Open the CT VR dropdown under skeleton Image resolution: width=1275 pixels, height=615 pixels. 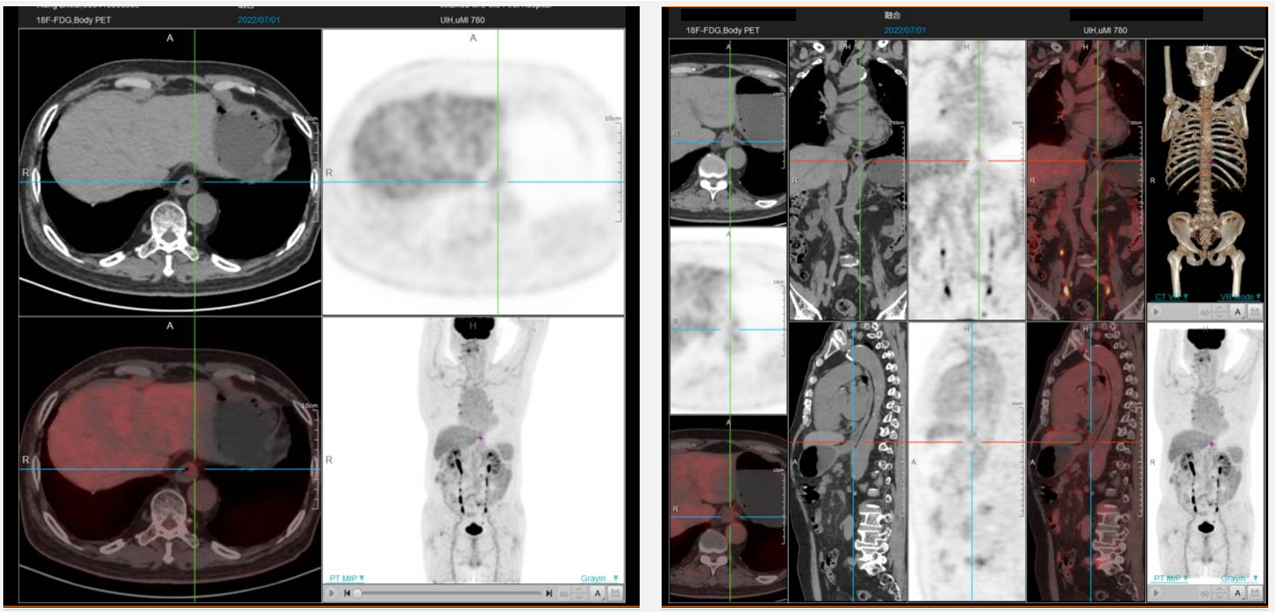point(1171,297)
